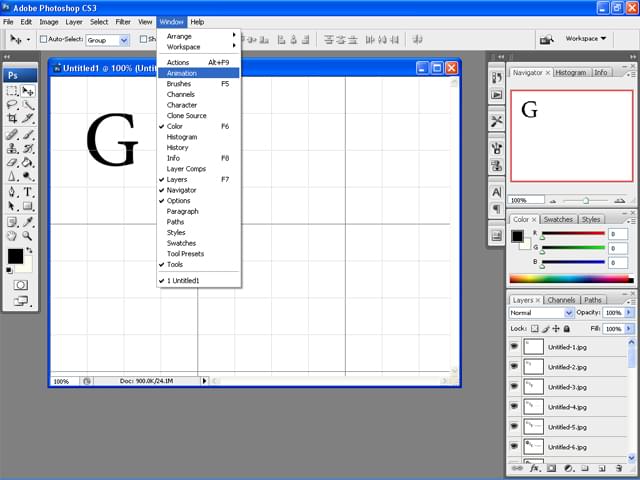The image size is (640, 480).
Task: Open the Workspace submenu in Window menu
Action: 199,47
